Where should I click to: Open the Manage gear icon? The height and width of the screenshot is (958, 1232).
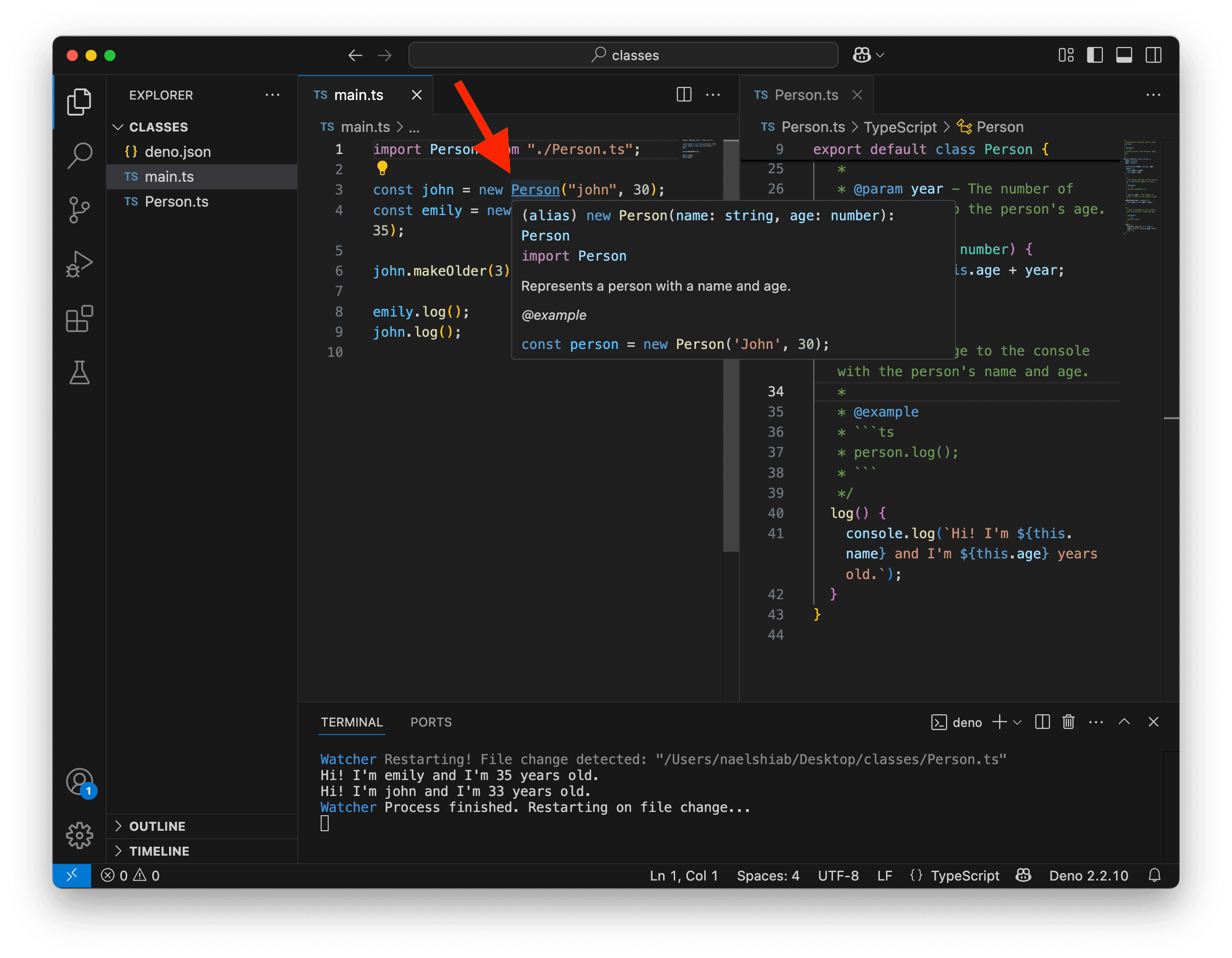(79, 835)
